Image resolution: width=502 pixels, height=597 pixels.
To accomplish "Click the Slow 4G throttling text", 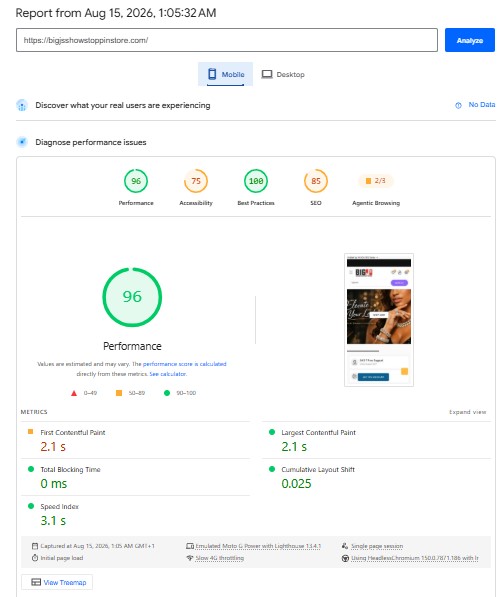I will pyautogui.click(x=219, y=558).
